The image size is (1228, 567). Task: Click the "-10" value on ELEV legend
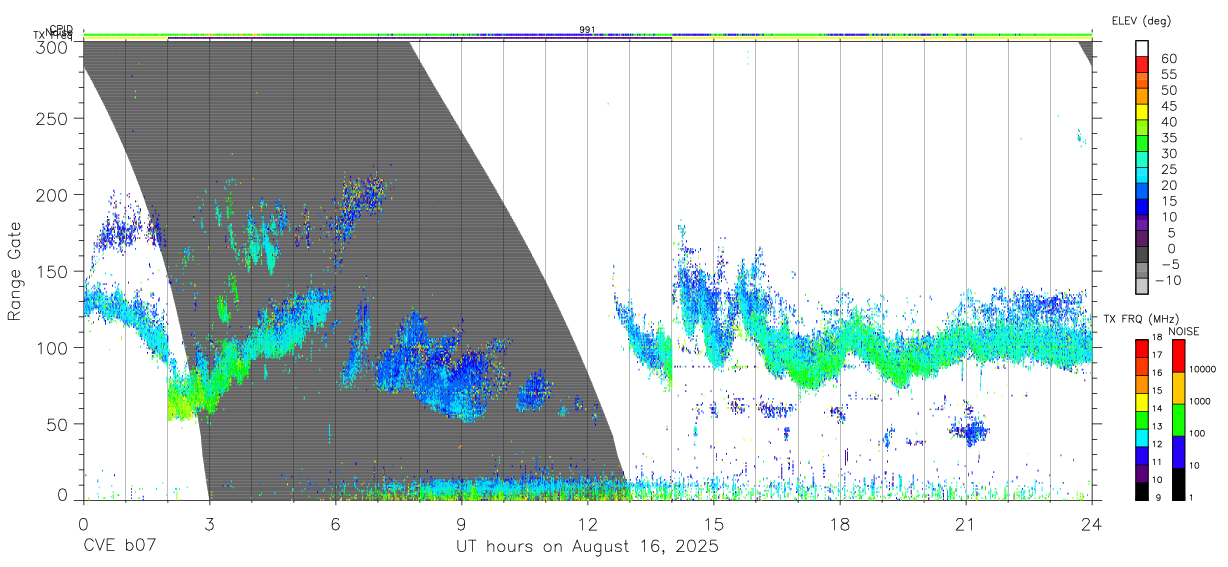[1166, 280]
